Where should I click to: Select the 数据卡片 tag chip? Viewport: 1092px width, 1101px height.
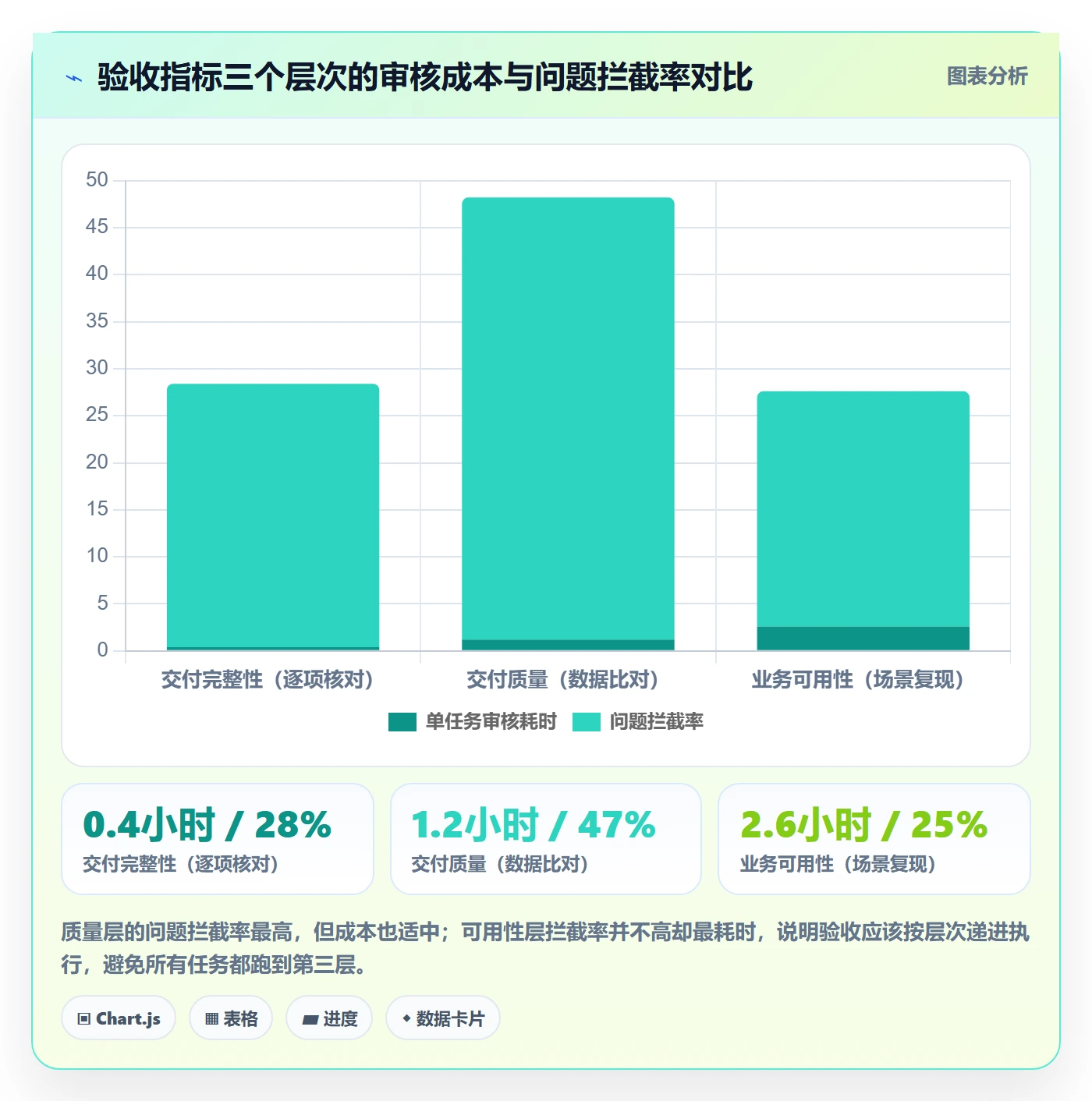click(x=443, y=1018)
